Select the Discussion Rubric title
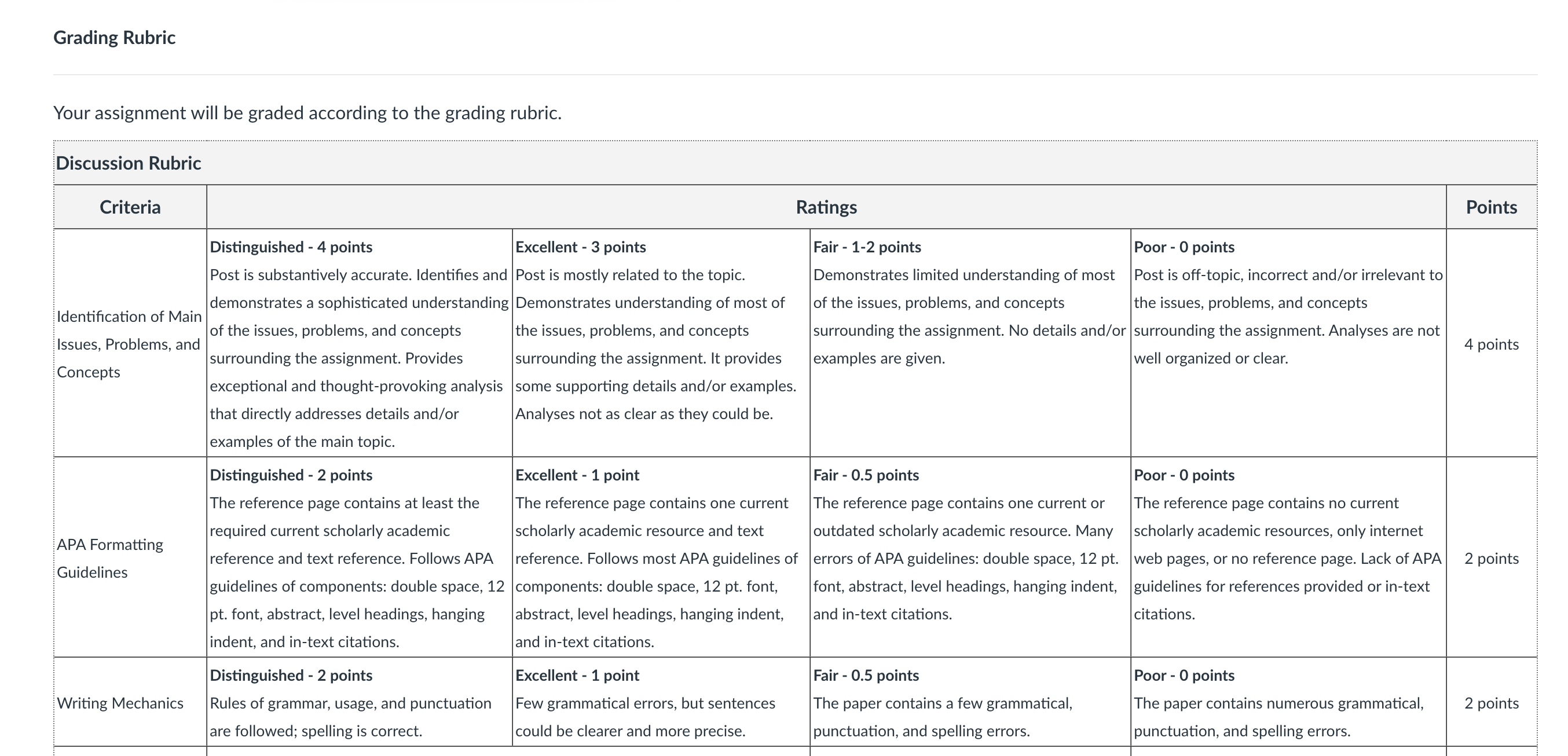Screen dimensions: 1568x756 [129, 163]
